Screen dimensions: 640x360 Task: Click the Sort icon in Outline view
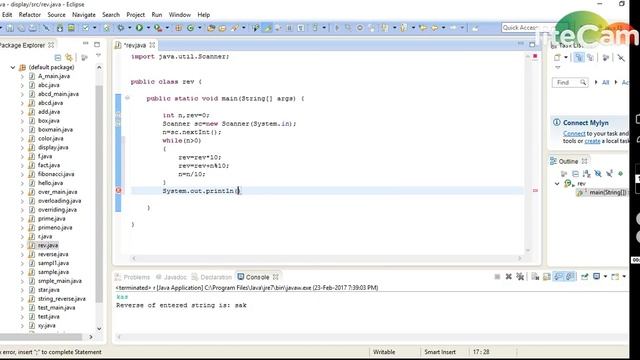tap(587, 174)
